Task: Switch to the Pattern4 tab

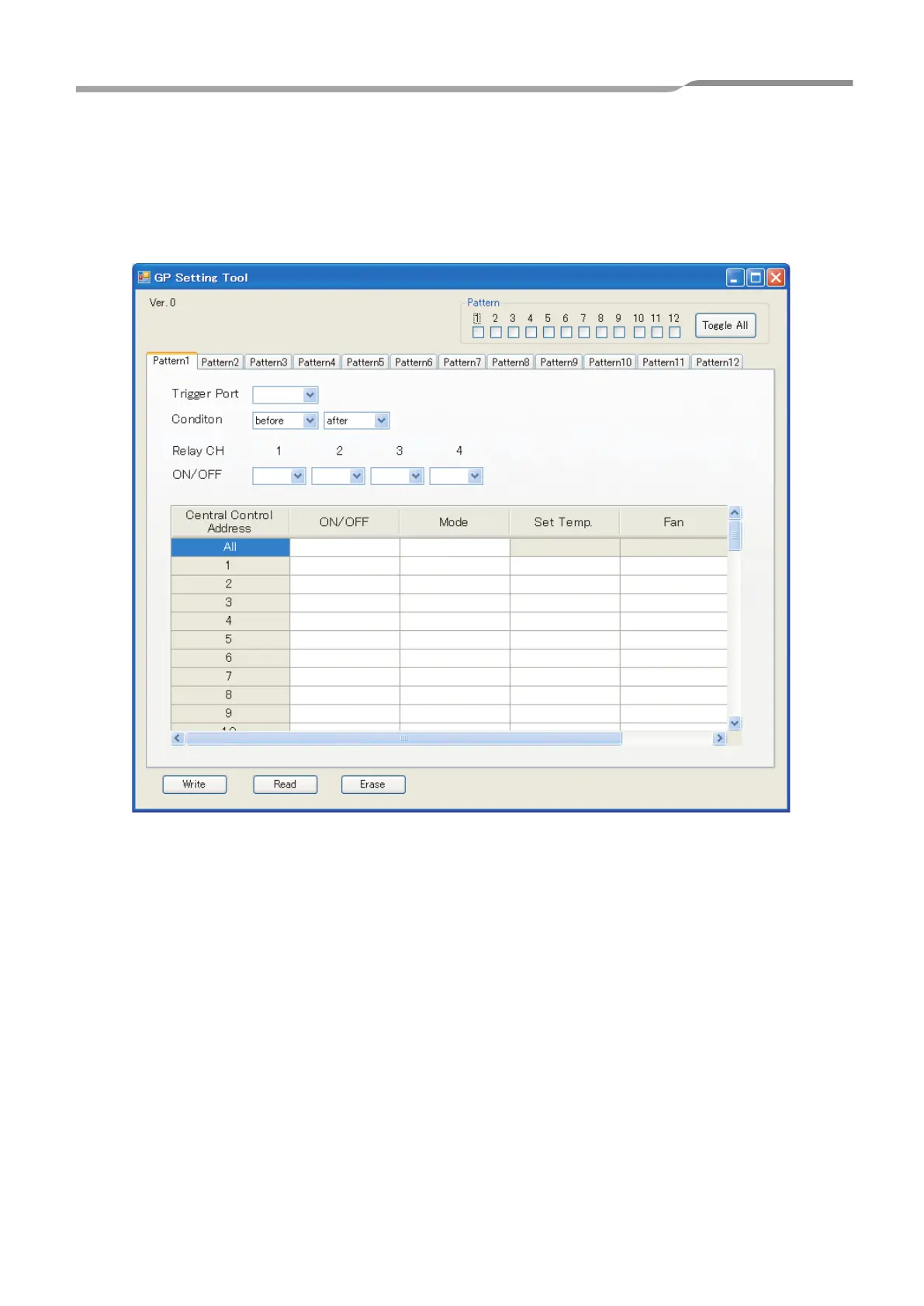Action: [317, 362]
